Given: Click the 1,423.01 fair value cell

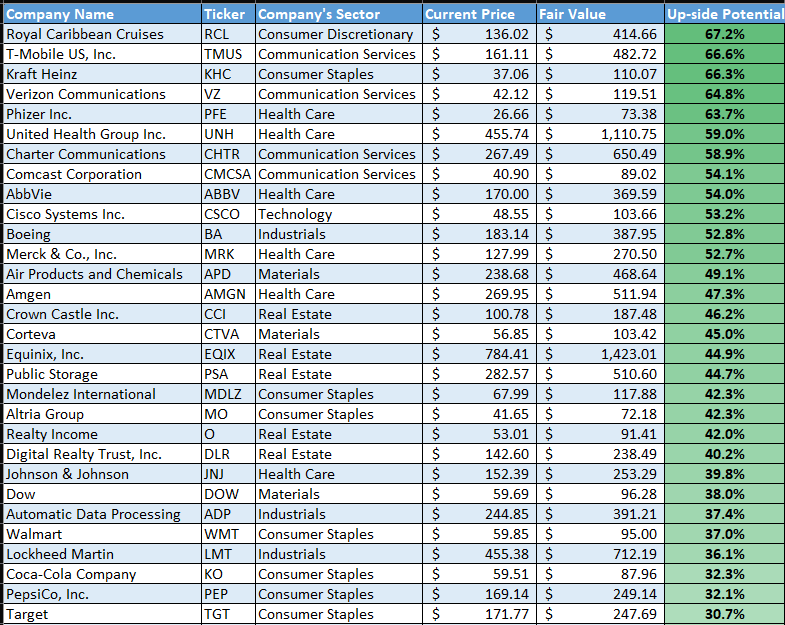Looking at the screenshot, I should pos(600,354).
